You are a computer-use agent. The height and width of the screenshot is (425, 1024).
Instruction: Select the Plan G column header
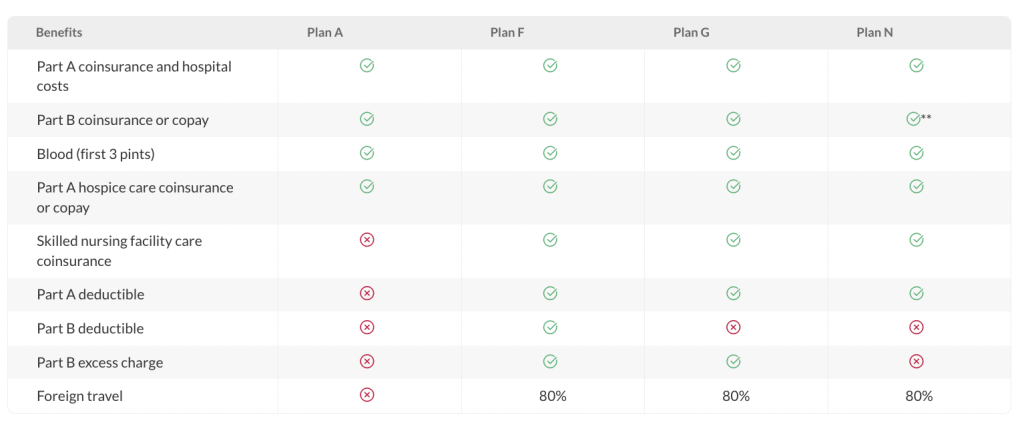coord(691,33)
